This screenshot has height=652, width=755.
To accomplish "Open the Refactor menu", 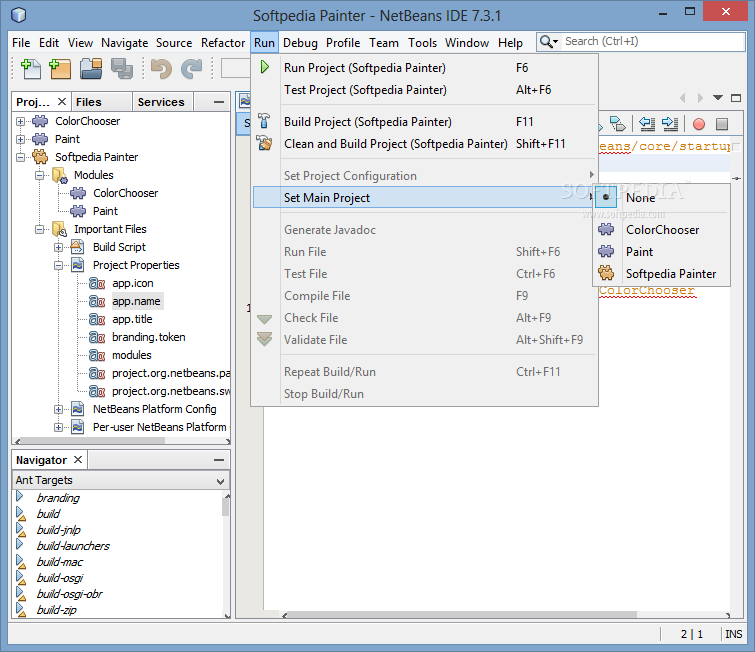I will coord(223,43).
